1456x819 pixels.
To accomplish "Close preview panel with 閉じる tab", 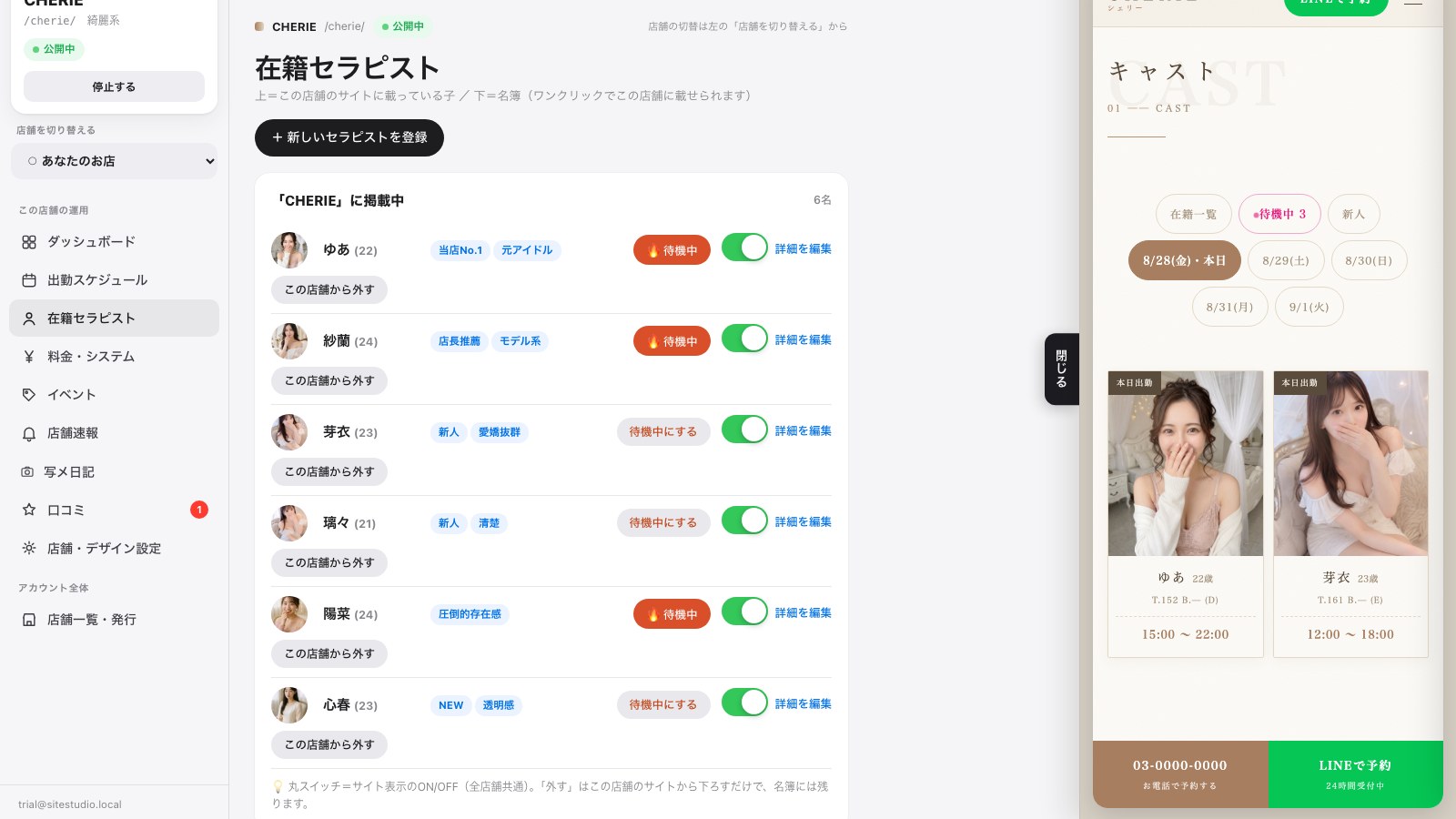I will coord(1062,369).
